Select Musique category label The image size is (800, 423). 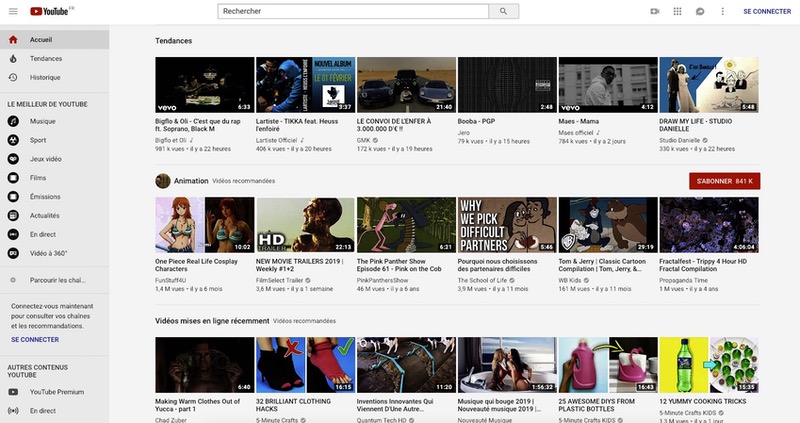(x=42, y=121)
